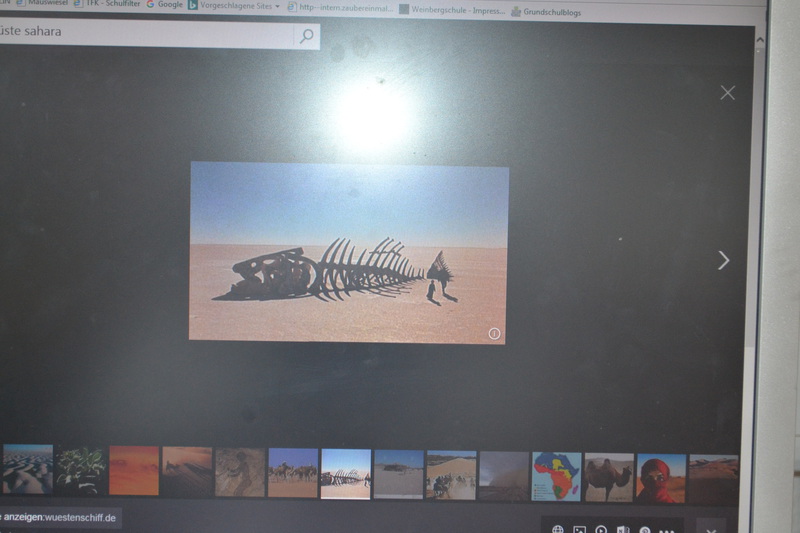Open the three-dots more menu in bottom bar
Viewport: 800px width, 533px height.
667,529
